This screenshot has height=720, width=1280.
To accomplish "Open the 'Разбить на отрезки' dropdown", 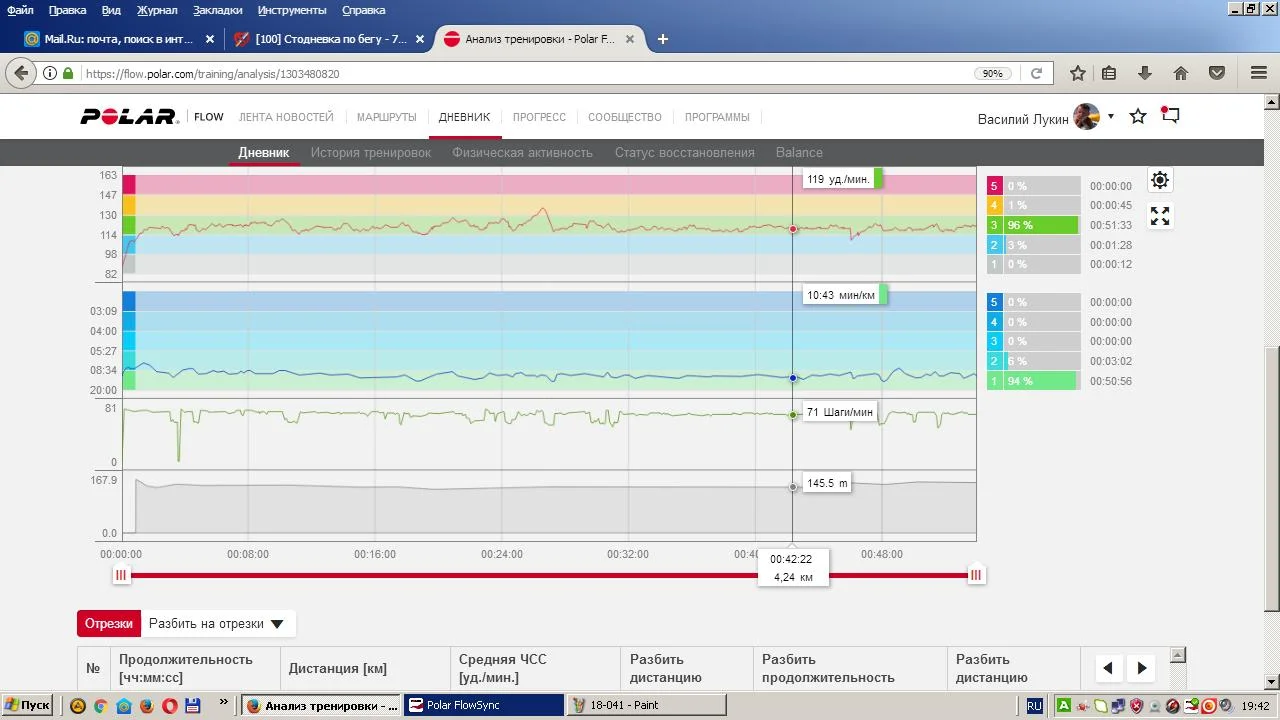I will click(217, 624).
